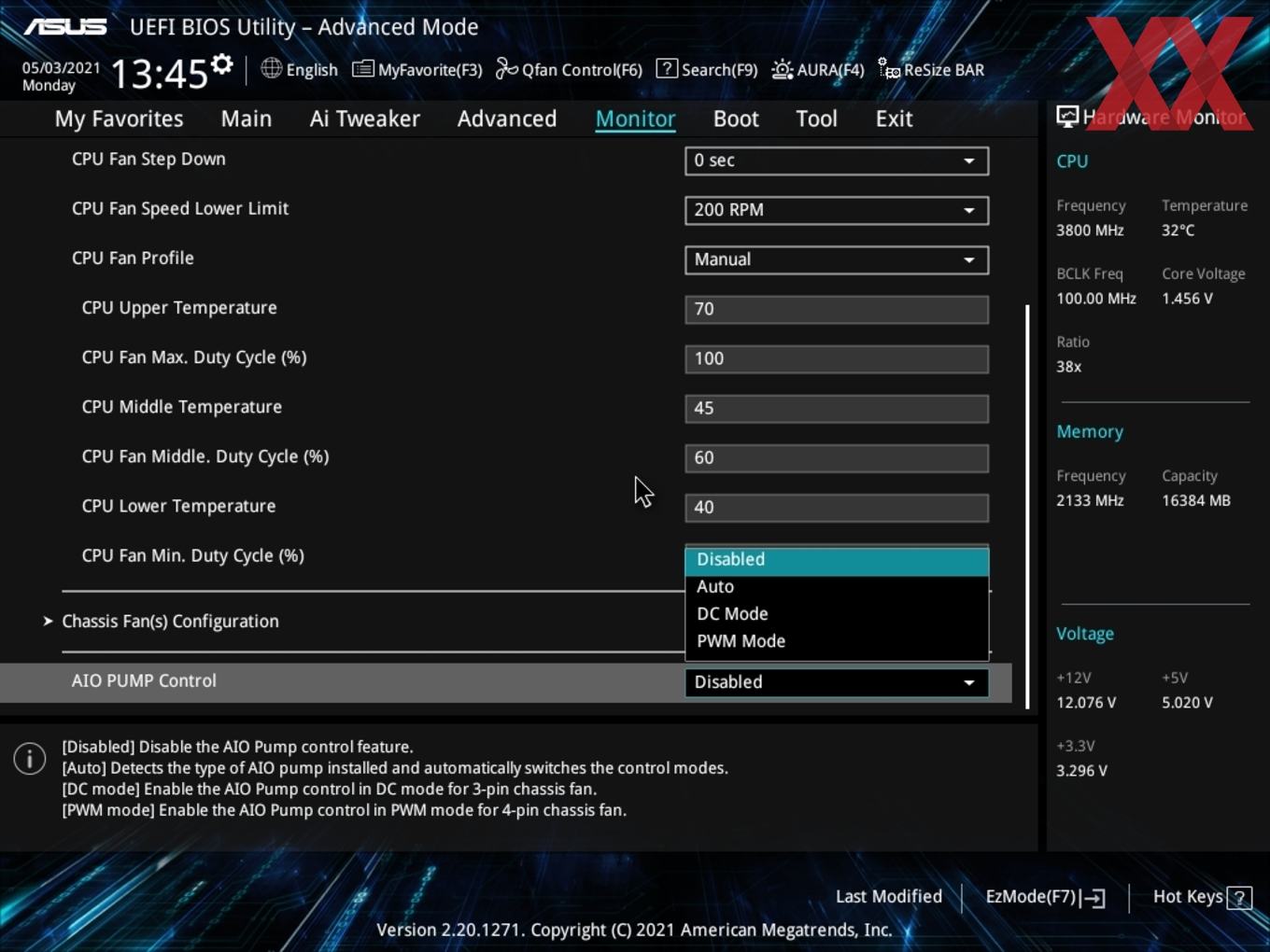The height and width of the screenshot is (952, 1270).
Task: Select the CPU Upper Temperature label
Action: click(179, 308)
